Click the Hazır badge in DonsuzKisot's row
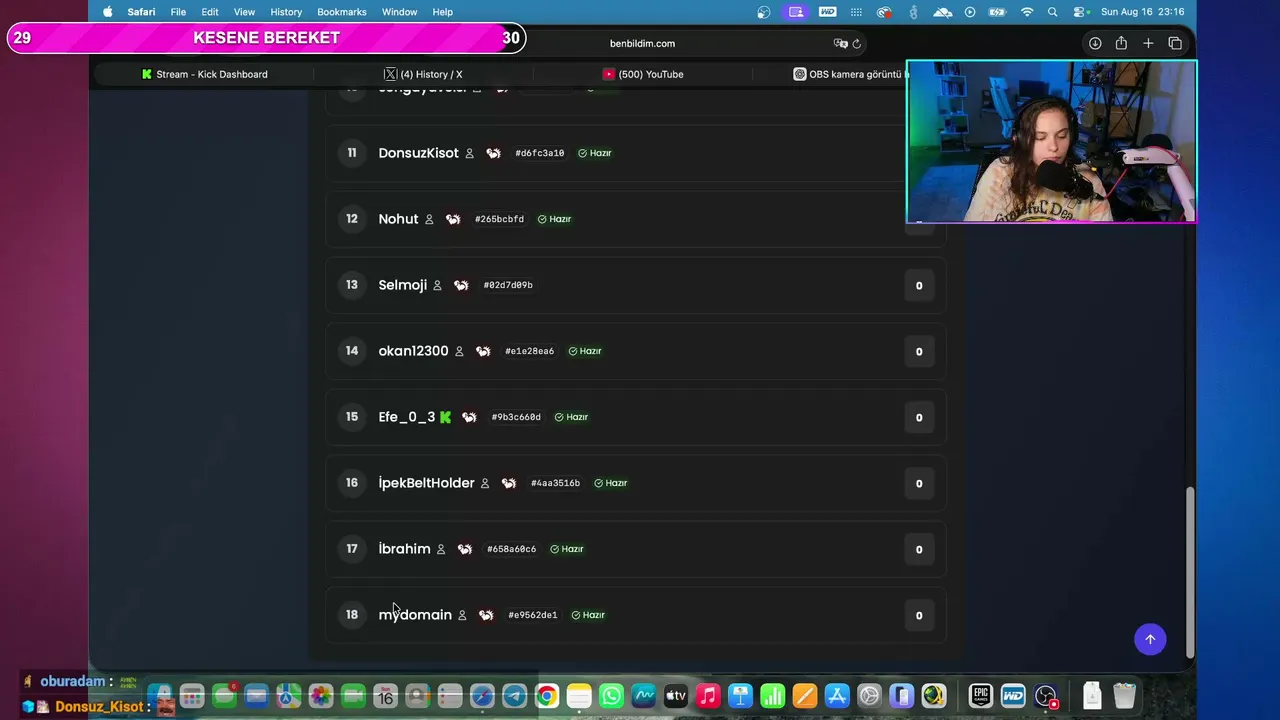 click(595, 153)
